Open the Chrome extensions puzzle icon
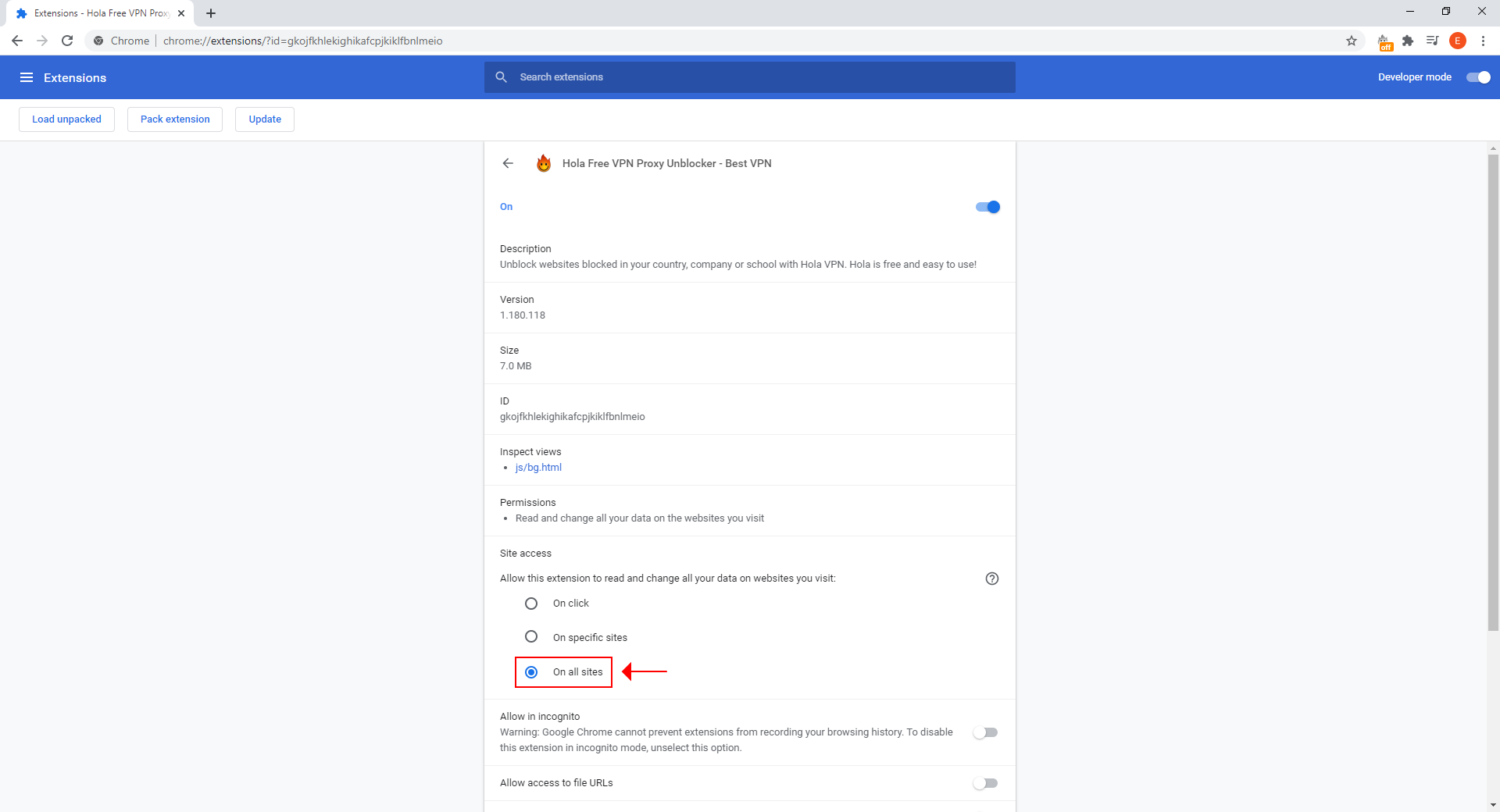Image resolution: width=1500 pixels, height=812 pixels. tap(1408, 41)
